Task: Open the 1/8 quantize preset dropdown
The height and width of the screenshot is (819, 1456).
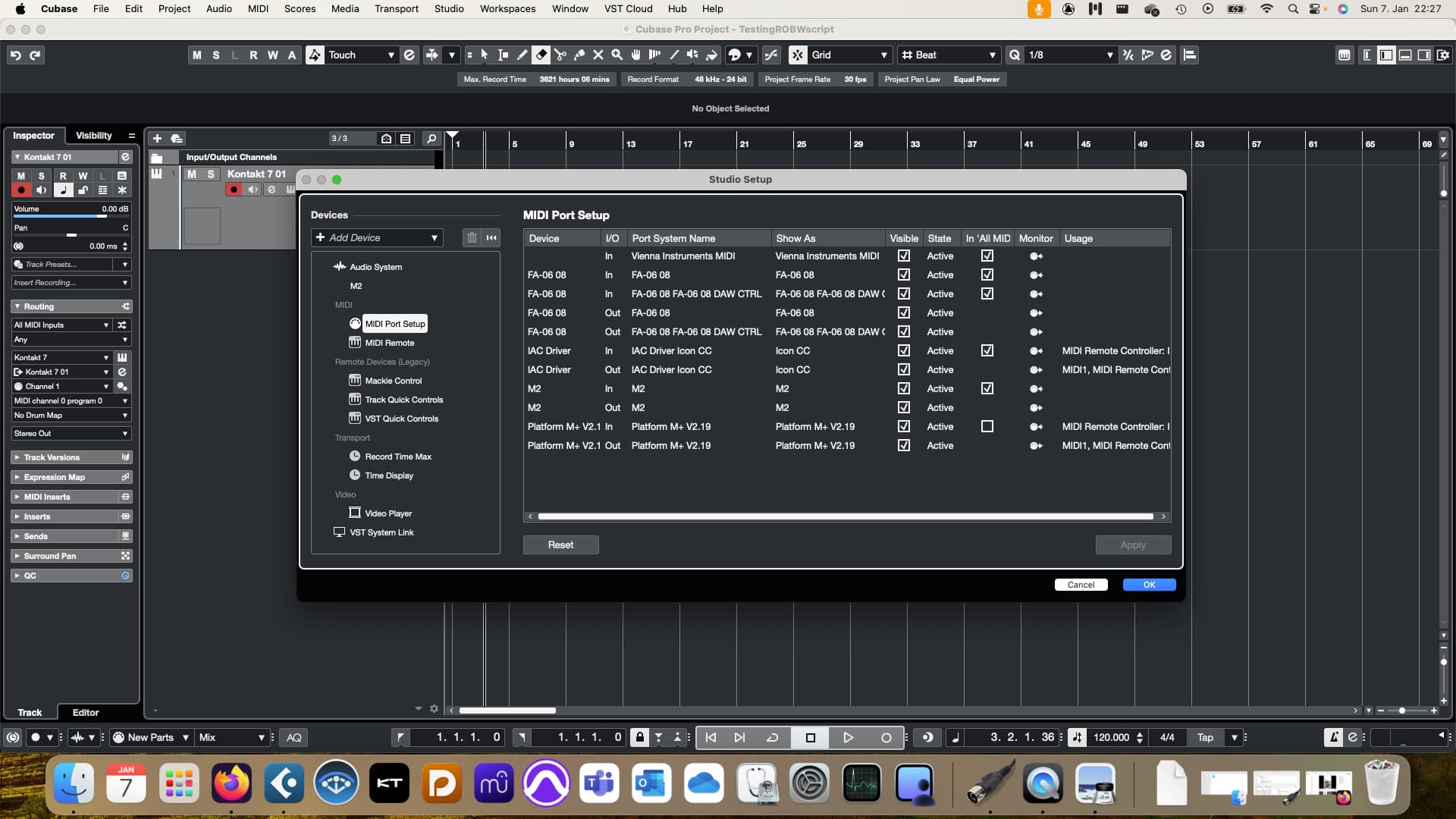Action: point(1071,55)
